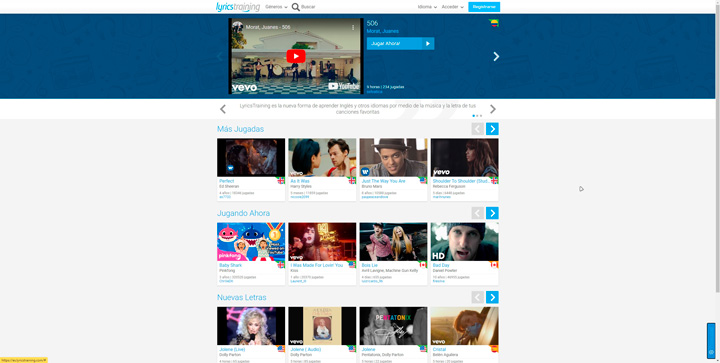Open the Cristal song link

click(439, 349)
